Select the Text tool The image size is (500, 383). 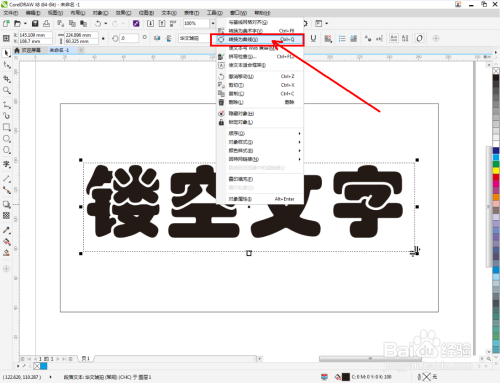[6, 164]
